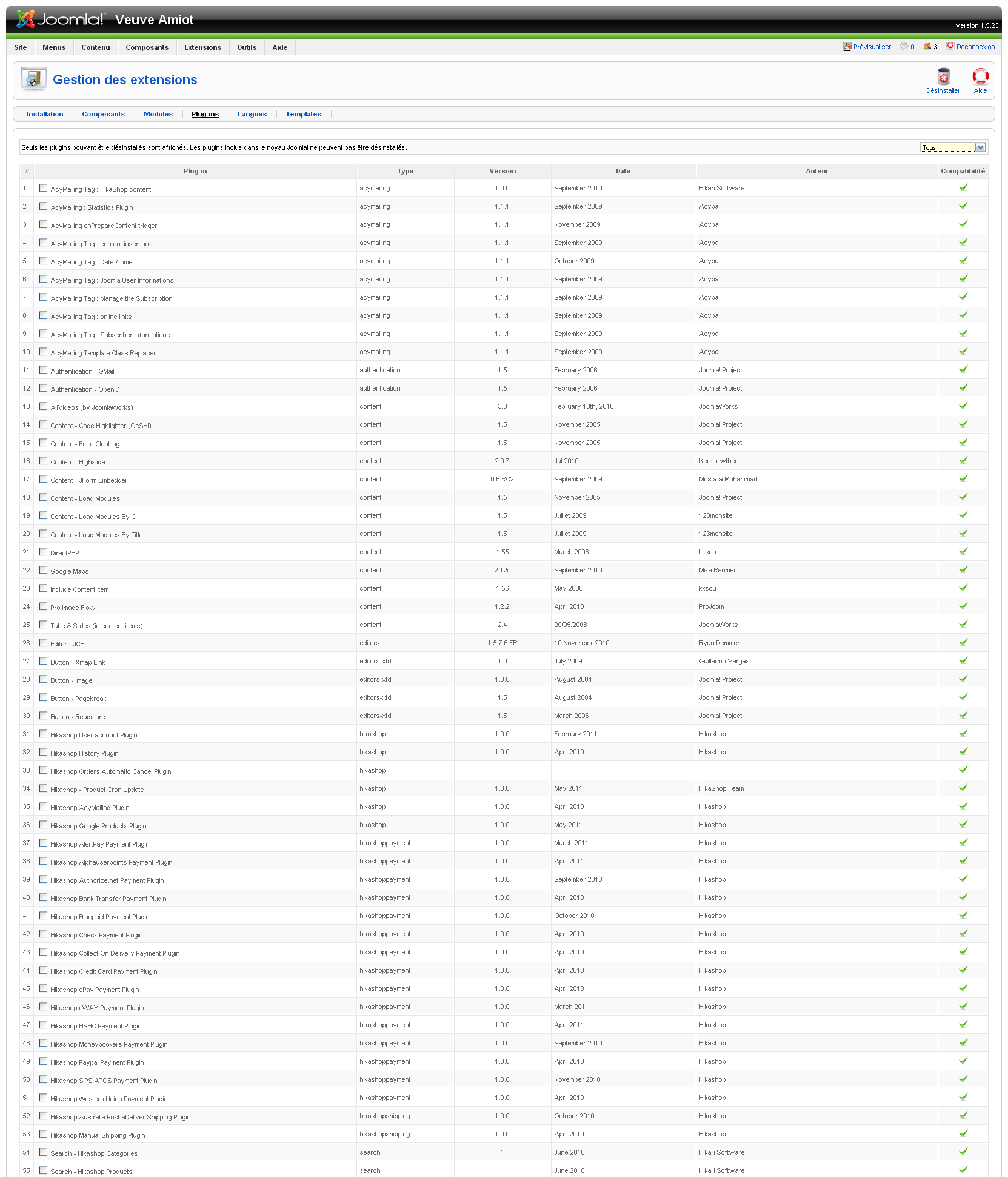
Task: Click the Version column header
Action: (503, 171)
